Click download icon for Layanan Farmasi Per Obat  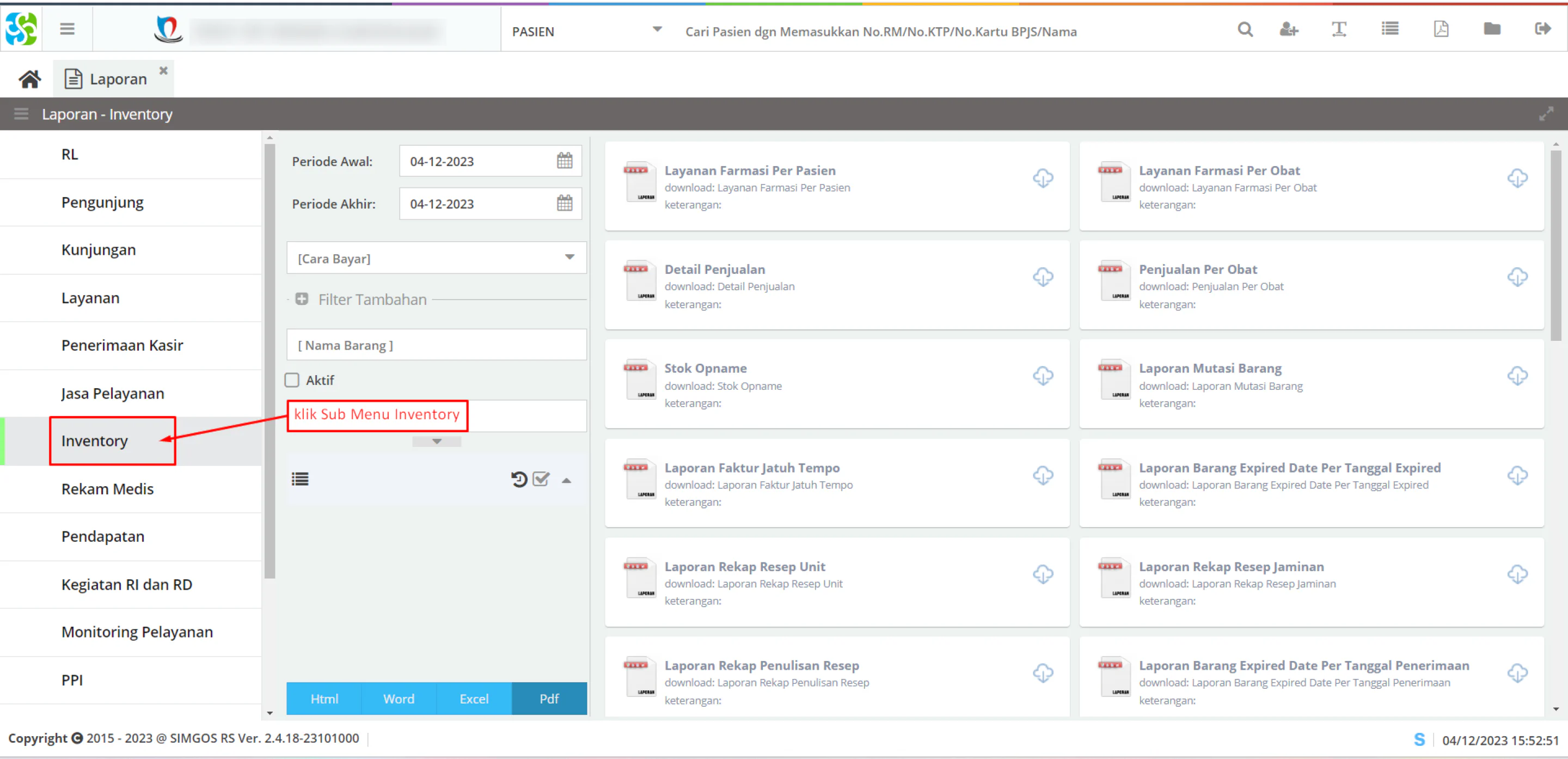pos(1517,179)
